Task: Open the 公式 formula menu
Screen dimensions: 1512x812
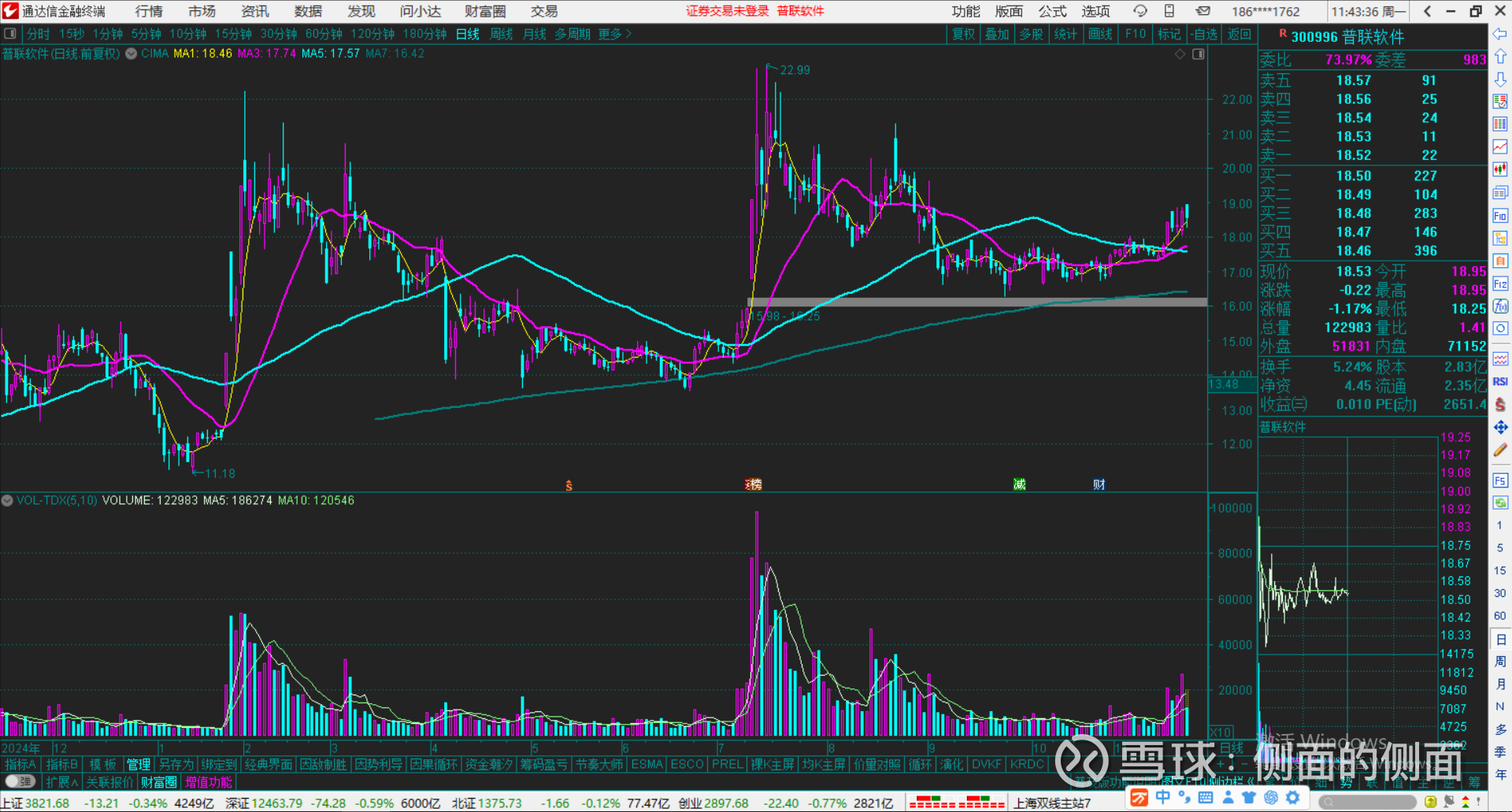Action: point(1052,11)
